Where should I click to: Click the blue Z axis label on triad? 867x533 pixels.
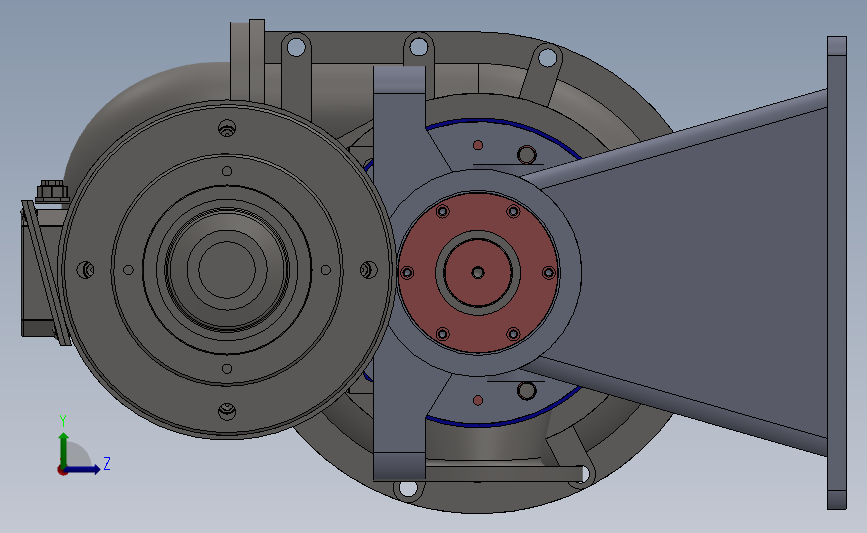(x=107, y=463)
